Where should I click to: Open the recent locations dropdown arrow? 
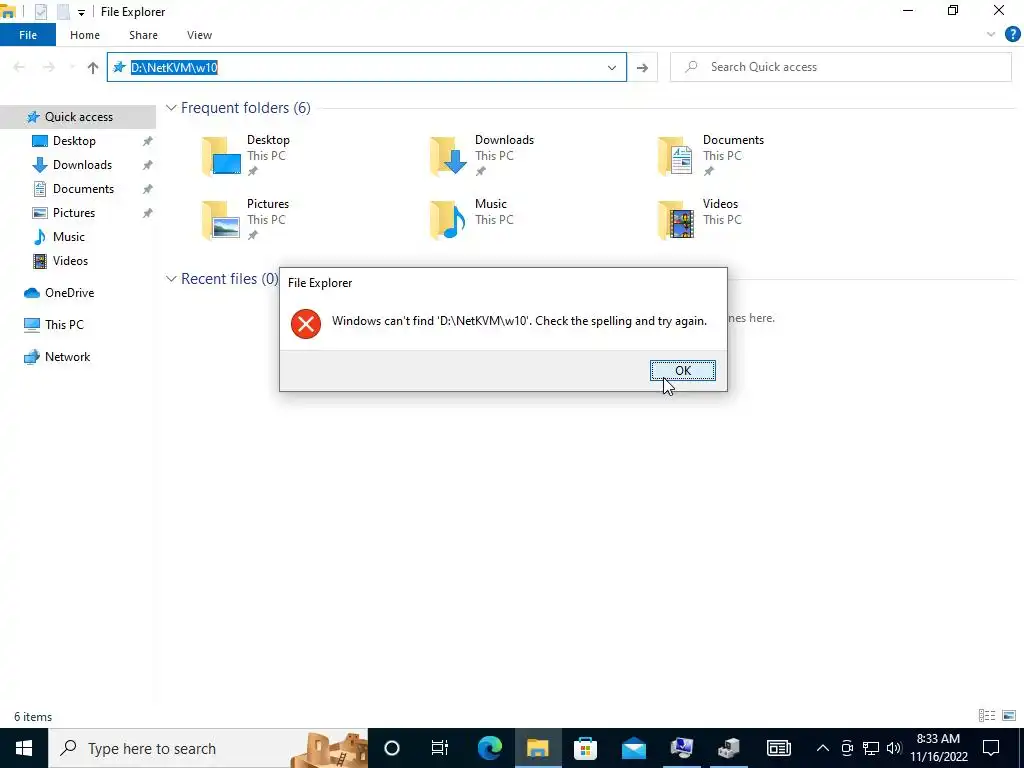coord(72,67)
